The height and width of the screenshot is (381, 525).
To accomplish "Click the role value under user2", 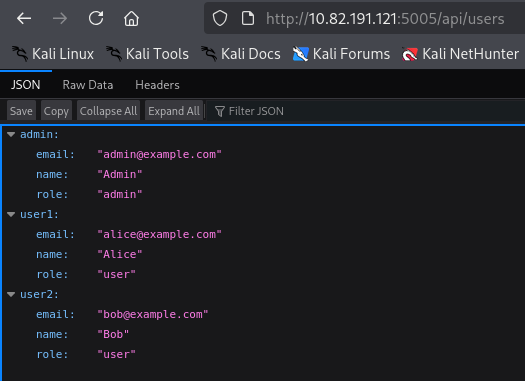I will pos(116,355).
